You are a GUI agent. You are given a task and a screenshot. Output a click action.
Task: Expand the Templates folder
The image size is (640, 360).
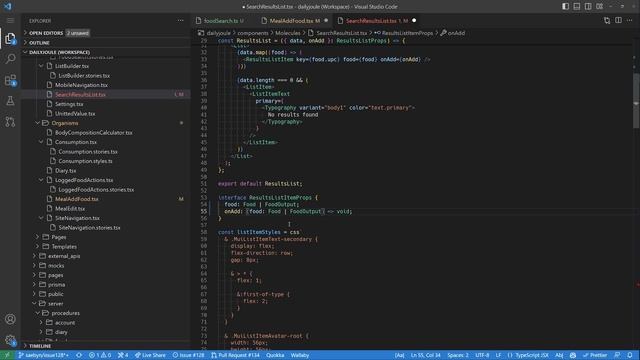[64, 247]
